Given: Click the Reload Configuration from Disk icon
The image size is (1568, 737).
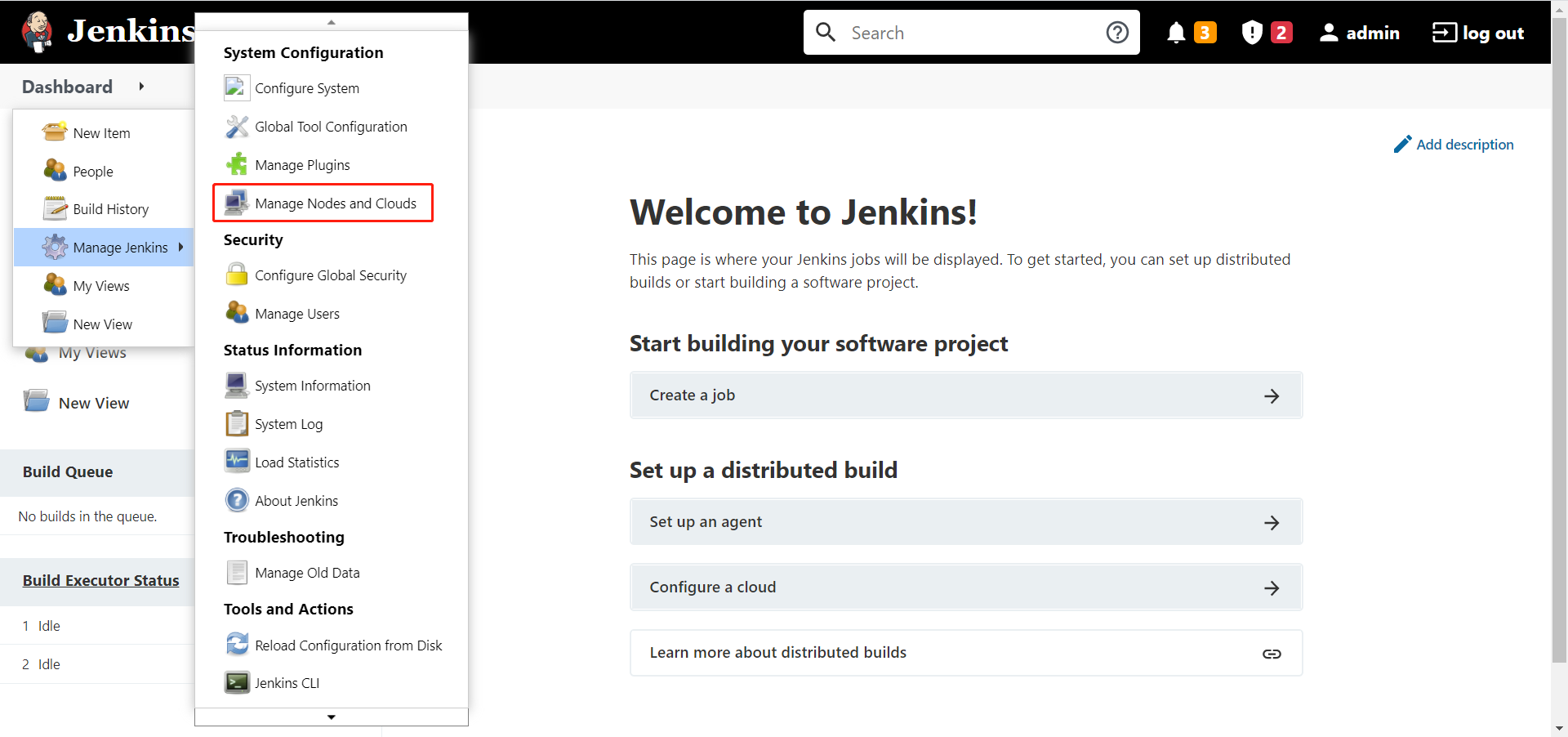Looking at the screenshot, I should click(x=237, y=645).
